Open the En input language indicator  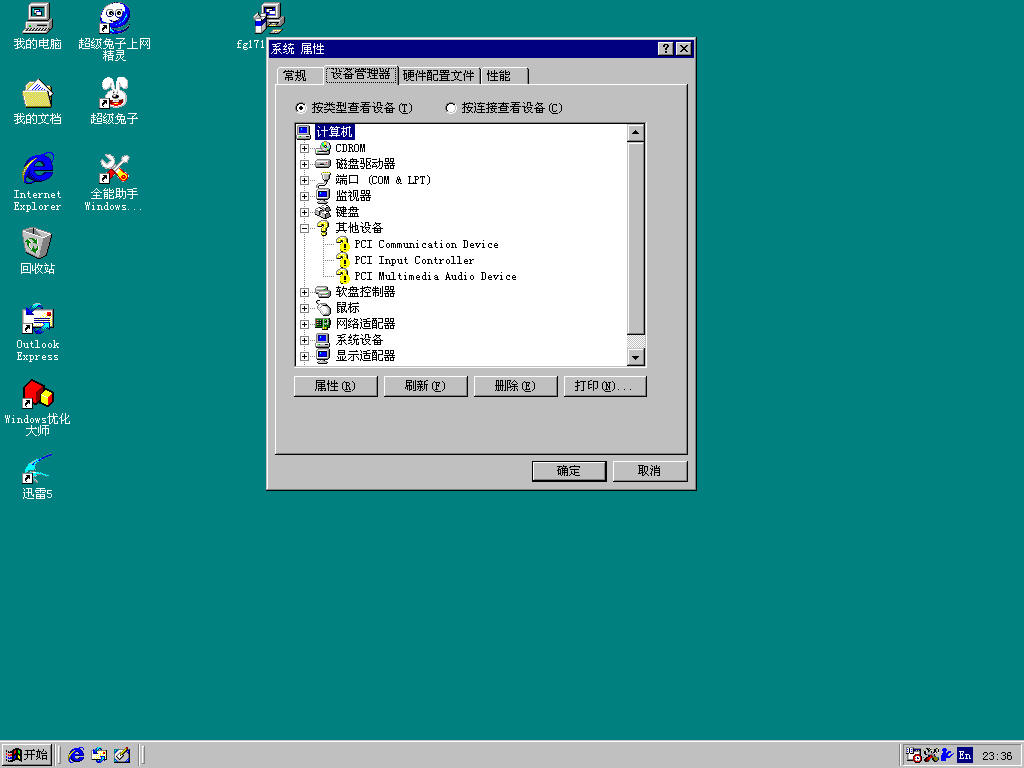tap(965, 756)
